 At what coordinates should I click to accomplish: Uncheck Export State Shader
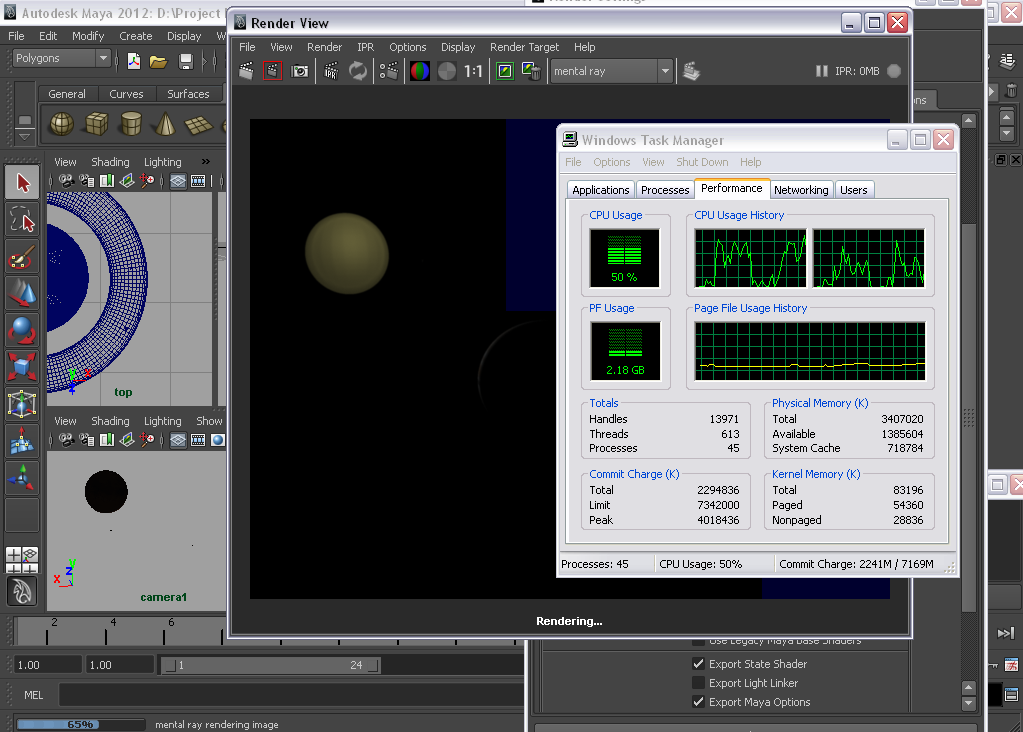point(698,663)
